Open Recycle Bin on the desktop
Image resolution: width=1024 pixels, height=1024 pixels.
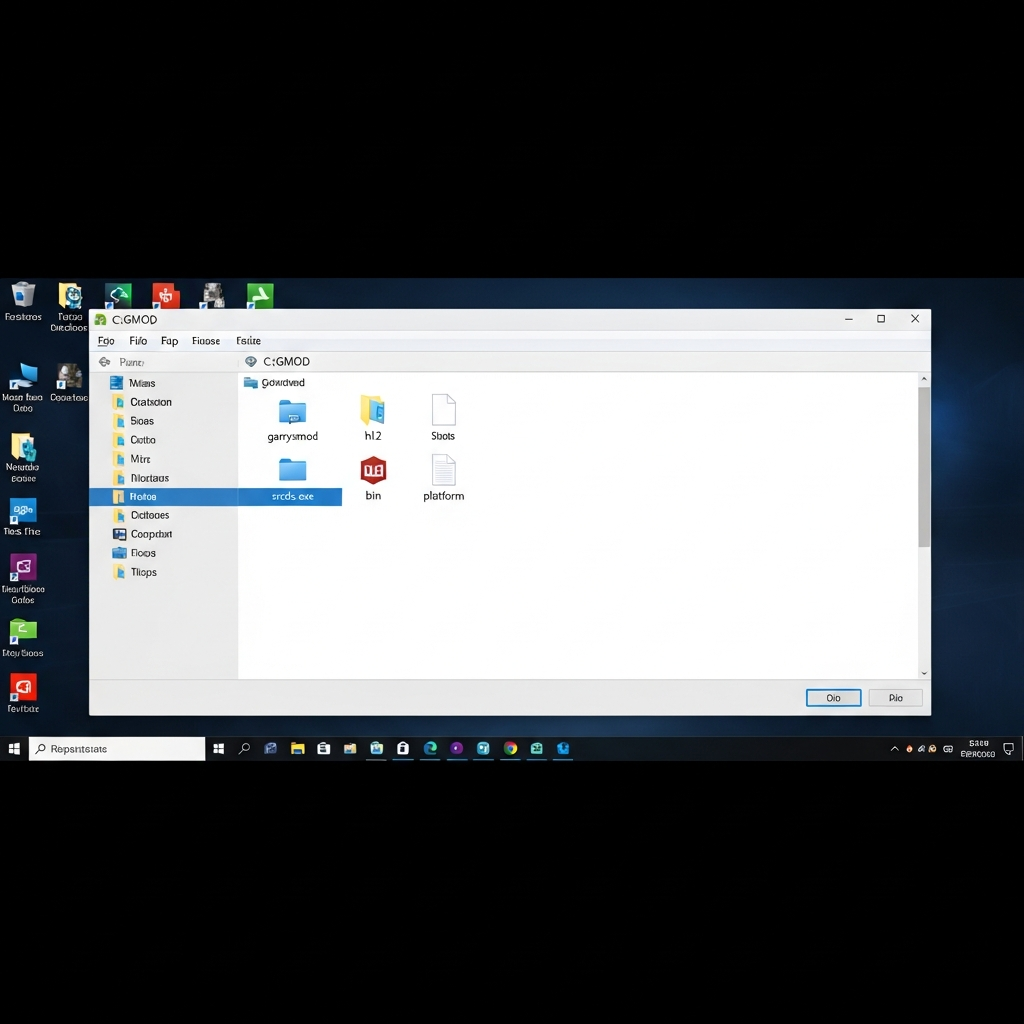point(23,295)
